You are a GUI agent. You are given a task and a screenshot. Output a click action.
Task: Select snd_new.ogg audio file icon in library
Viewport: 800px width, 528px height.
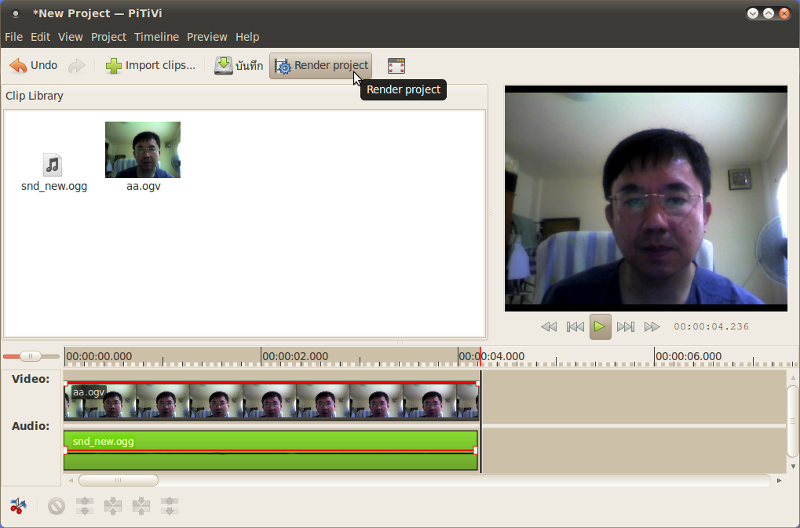pos(53,165)
